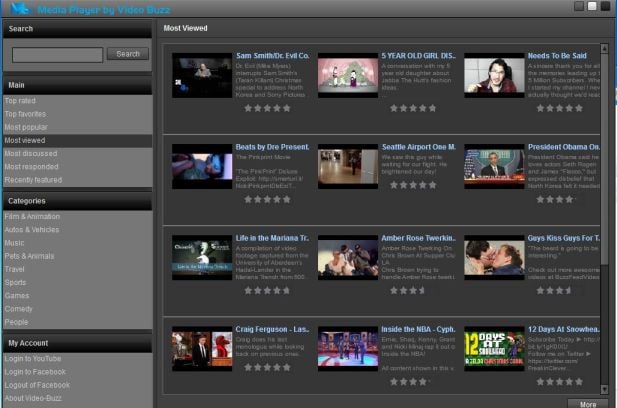This screenshot has width=617, height=408.
Task: Click the Needs To Be Said title link
Action: (x=557, y=56)
